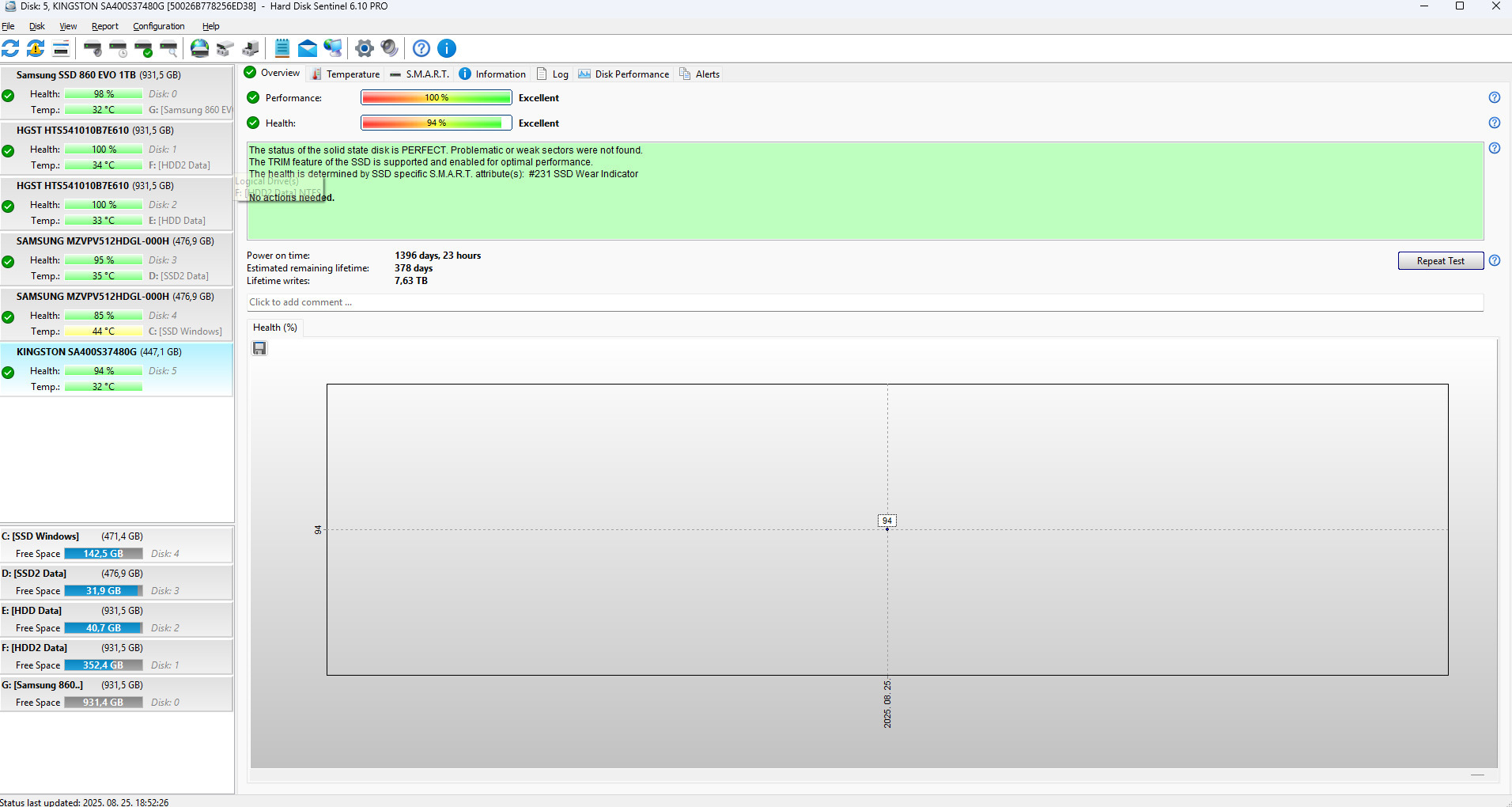Select logical drive C: [SSD Windows]
This screenshot has width=1512, height=807.
point(116,544)
